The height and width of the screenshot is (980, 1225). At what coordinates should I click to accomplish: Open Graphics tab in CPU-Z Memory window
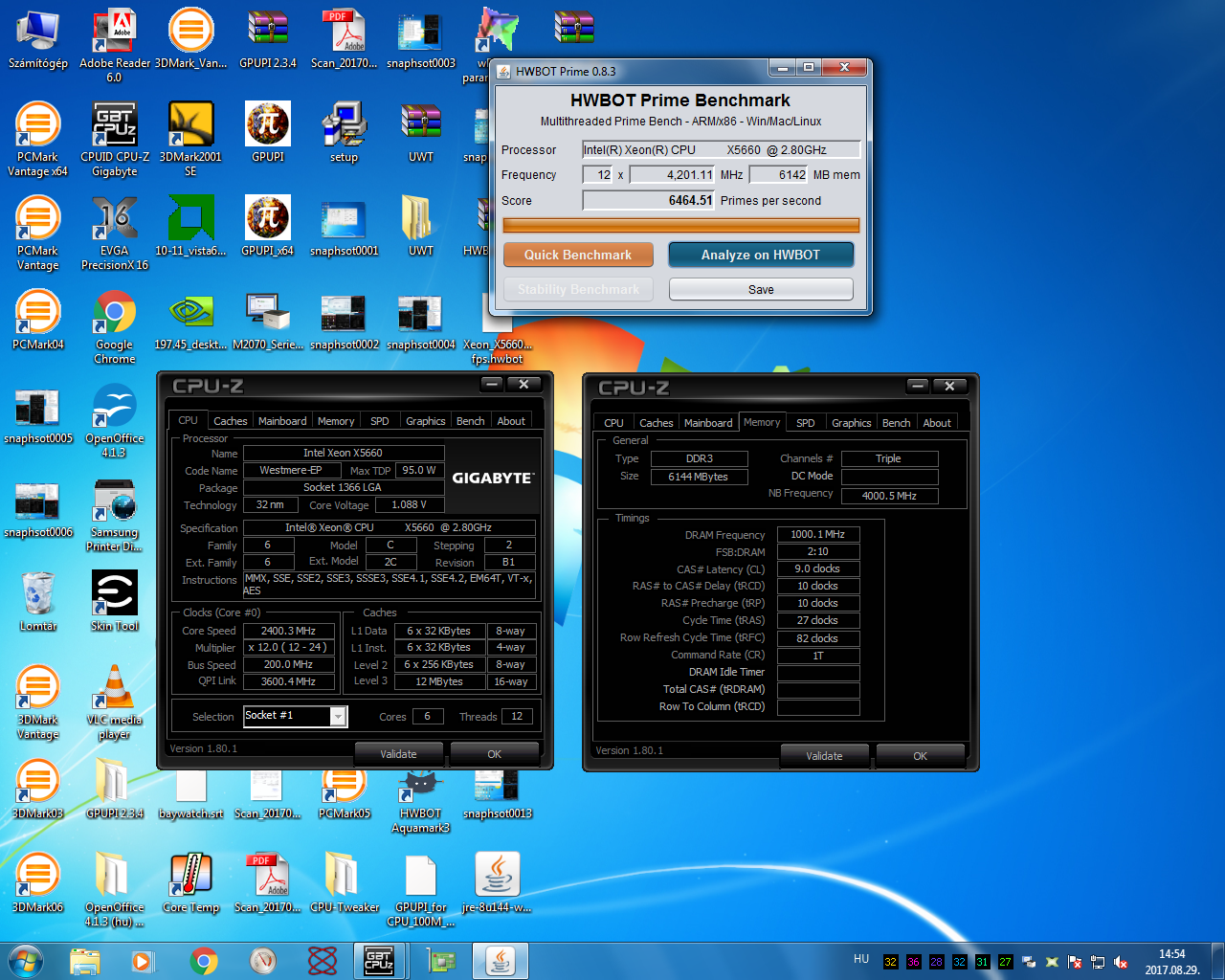tap(851, 423)
